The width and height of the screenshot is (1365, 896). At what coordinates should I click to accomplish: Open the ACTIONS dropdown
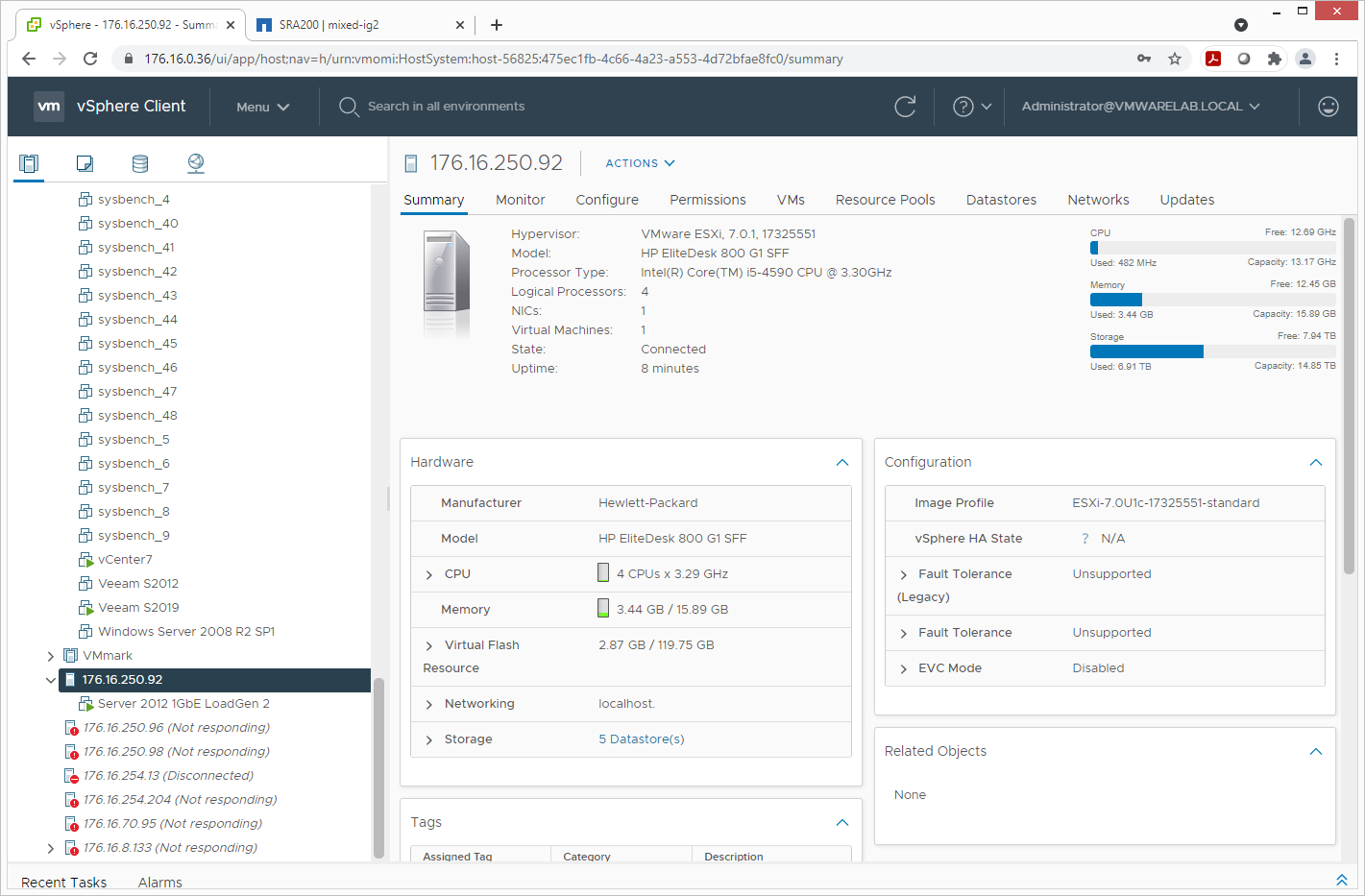(x=640, y=163)
